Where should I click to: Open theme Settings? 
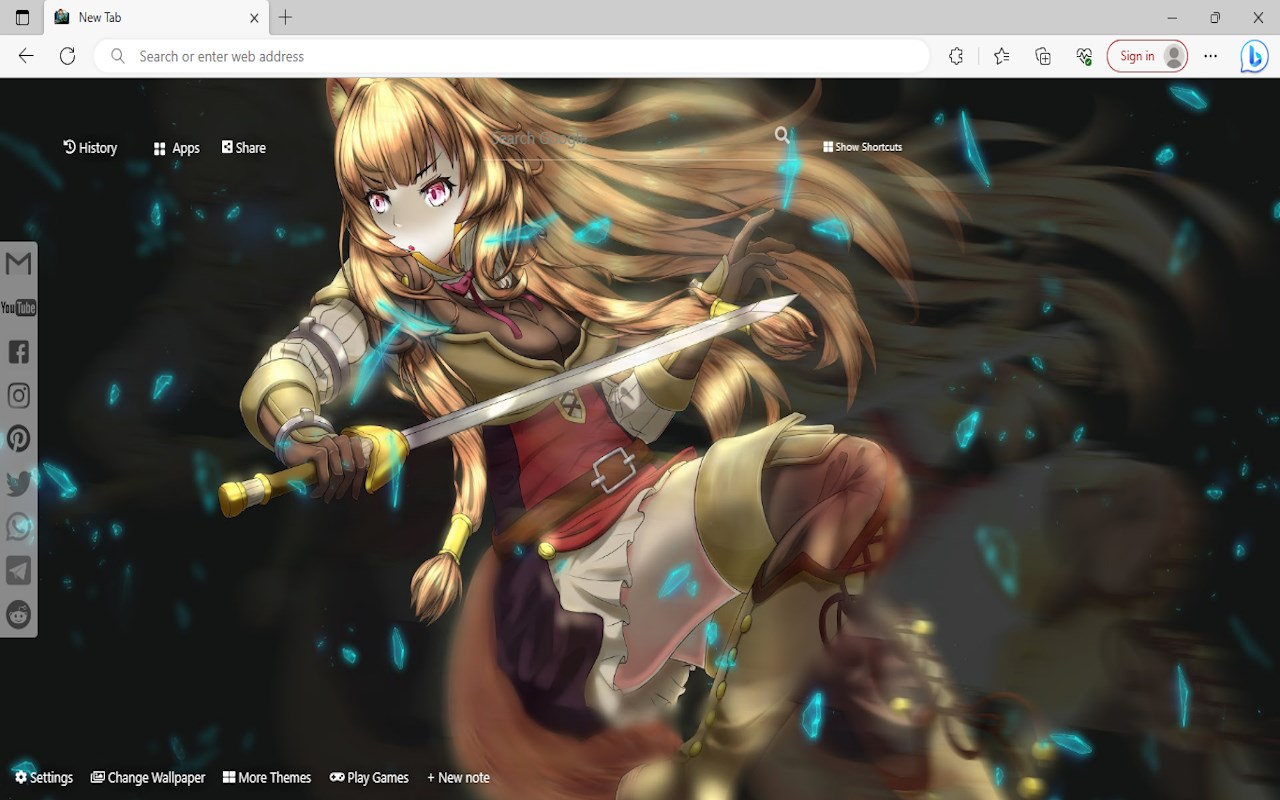coord(44,777)
